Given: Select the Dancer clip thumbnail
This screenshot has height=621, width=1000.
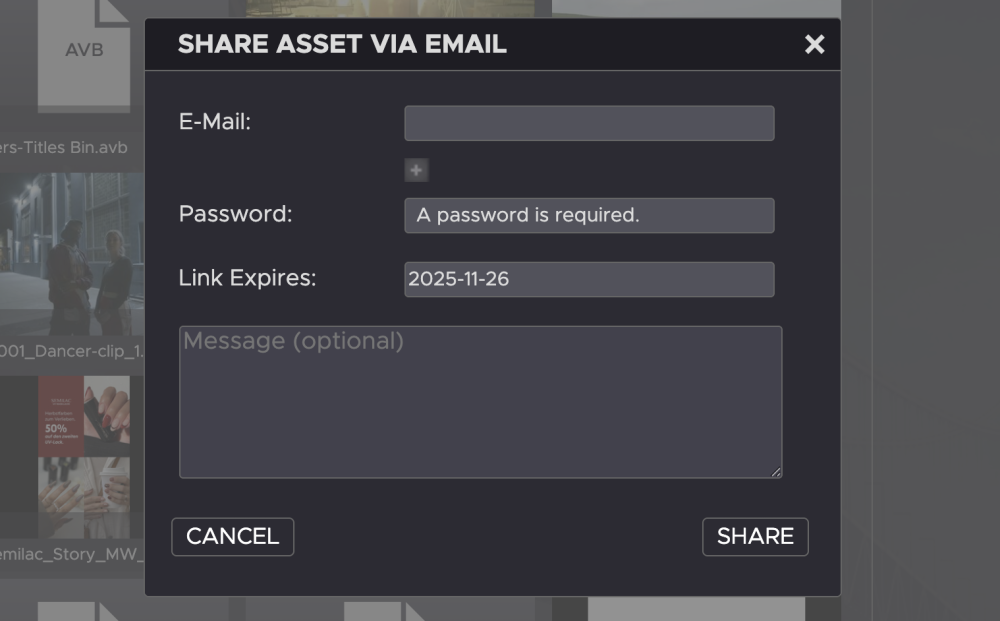Looking at the screenshot, I should [x=72, y=255].
